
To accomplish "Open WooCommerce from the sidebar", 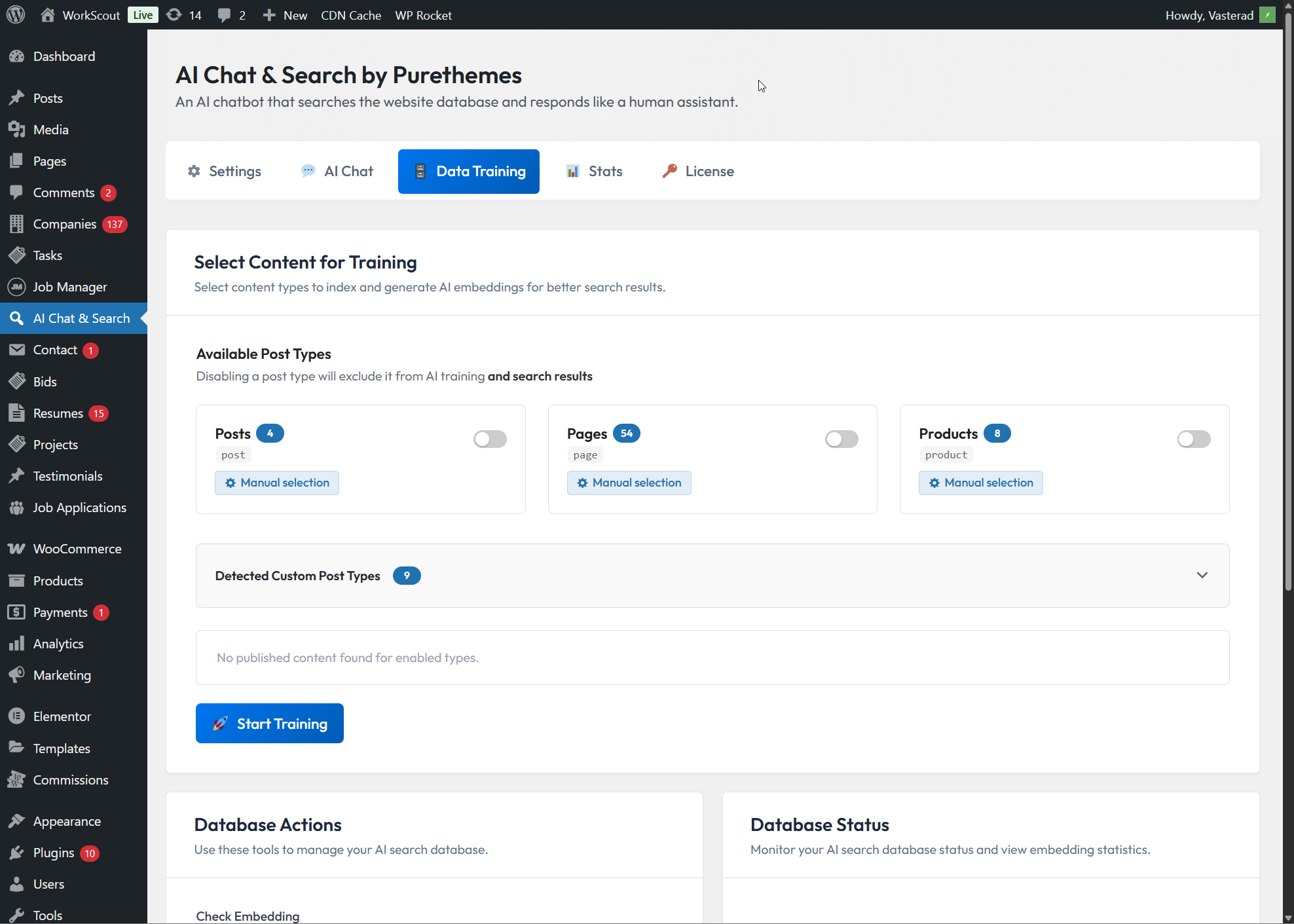I will coord(77,549).
